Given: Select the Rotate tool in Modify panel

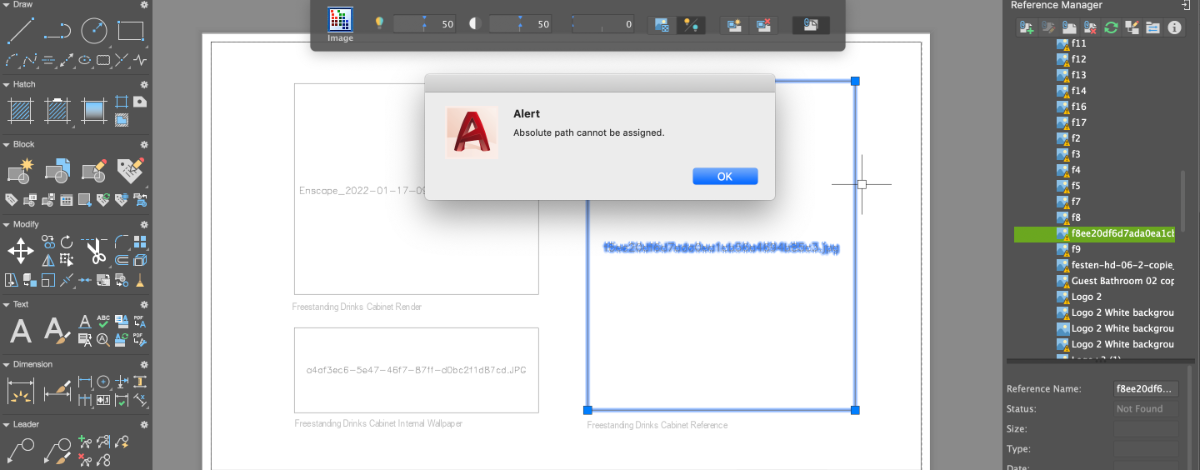Looking at the screenshot, I should click(x=66, y=242).
